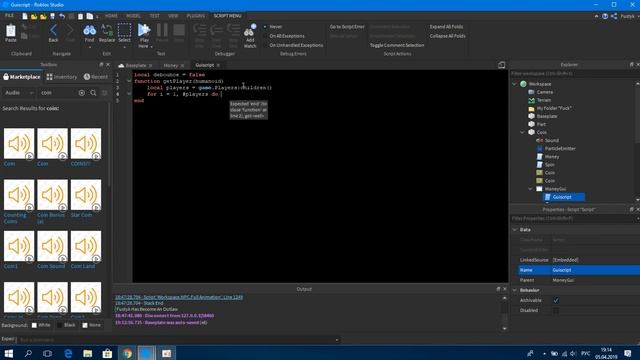The width and height of the screenshot is (640, 360).
Task: Switch to the MODEL ribbon tab
Action: tap(133, 16)
